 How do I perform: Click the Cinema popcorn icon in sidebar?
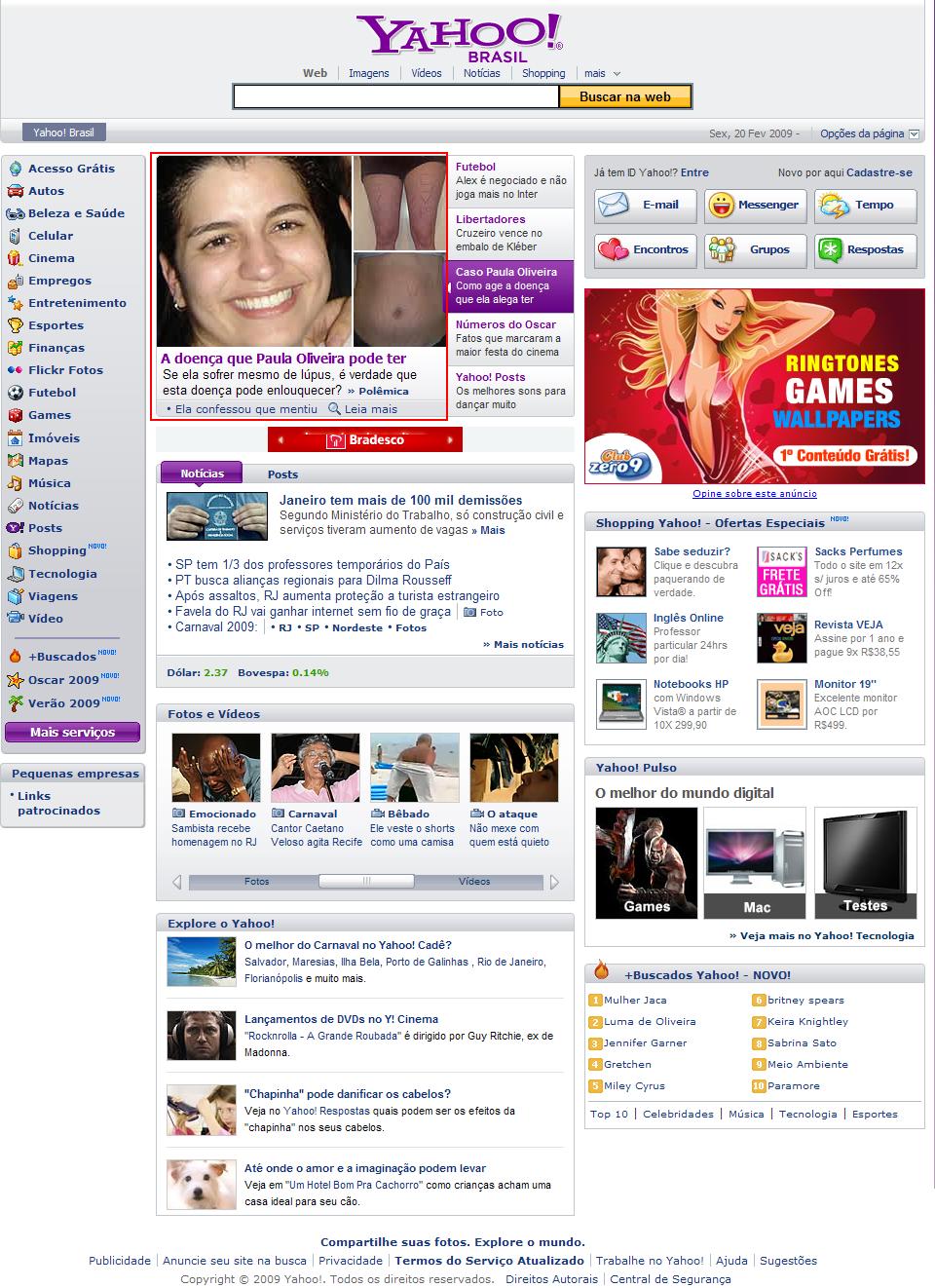coord(15,258)
